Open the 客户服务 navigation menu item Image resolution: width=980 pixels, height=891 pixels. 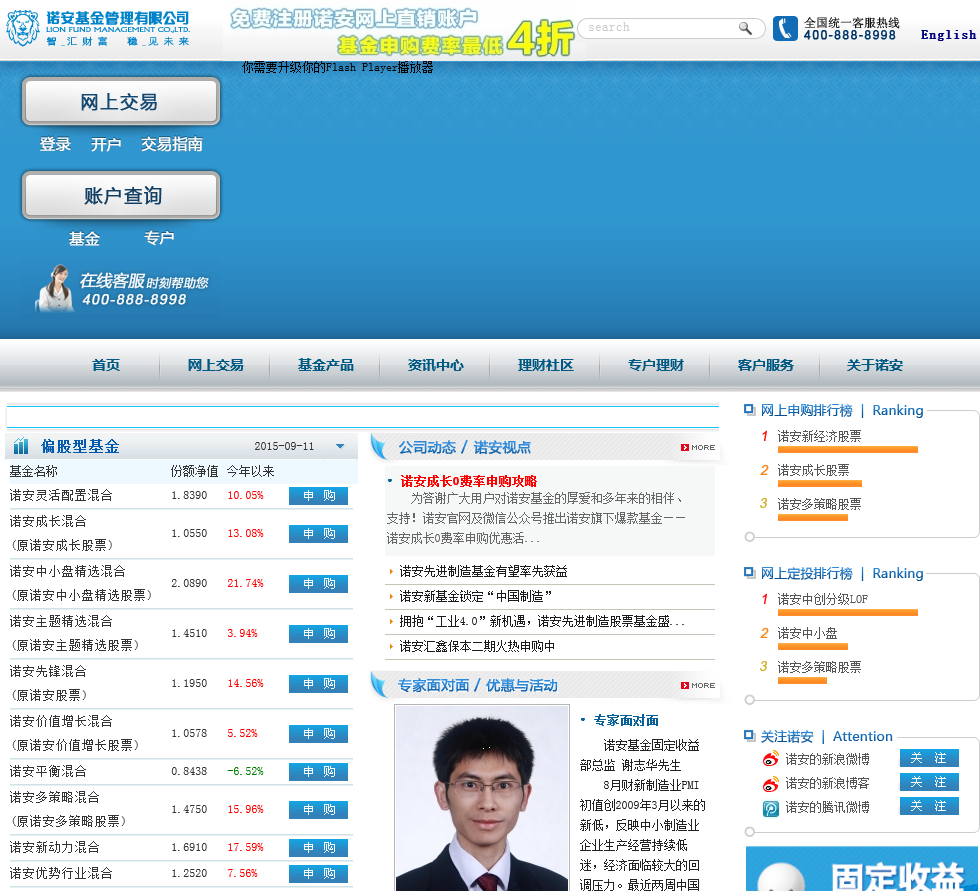click(766, 365)
